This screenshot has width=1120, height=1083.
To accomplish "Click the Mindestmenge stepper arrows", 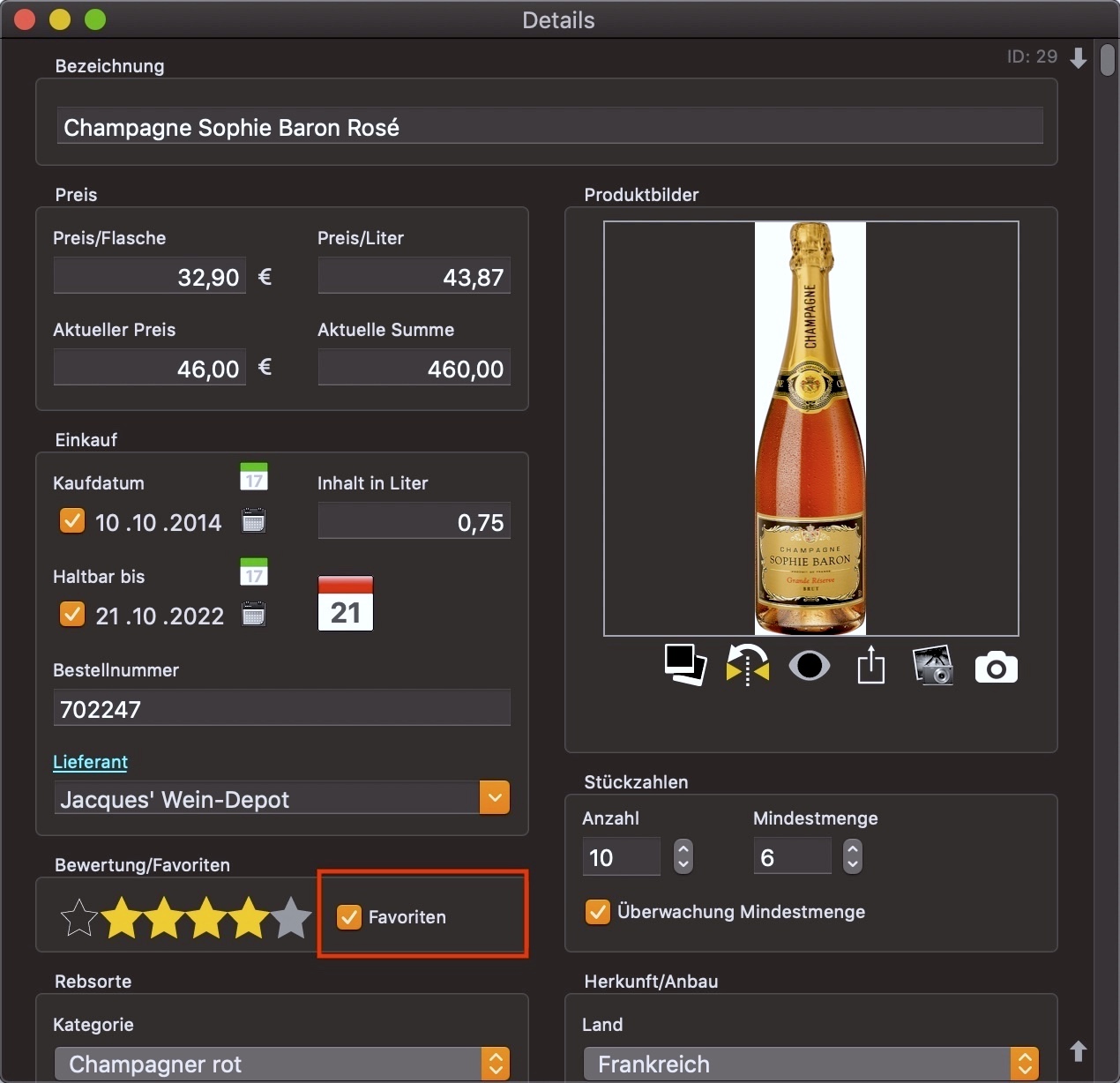I will coord(852,856).
